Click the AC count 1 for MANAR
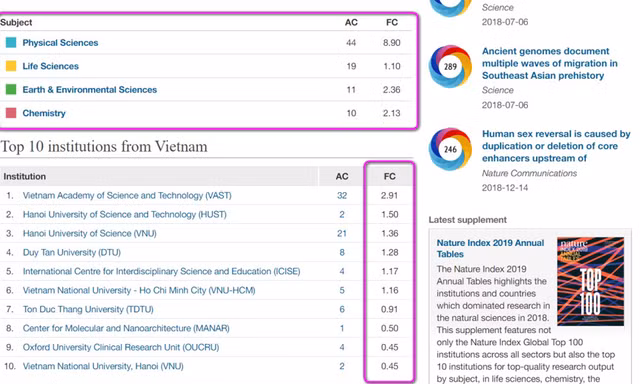 point(342,328)
